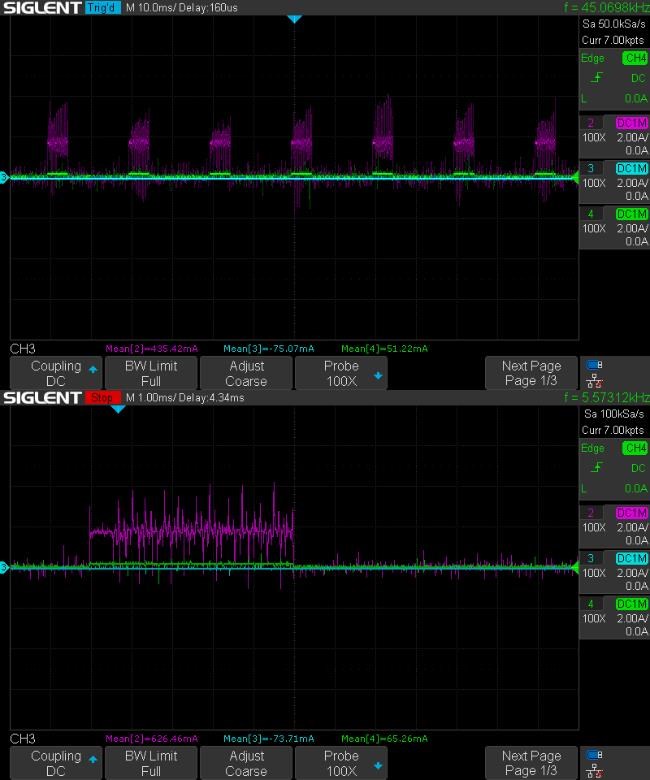This screenshot has height=780, width=650.
Task: Click the network LAN icon in the Stop capture
Action: 595,772
